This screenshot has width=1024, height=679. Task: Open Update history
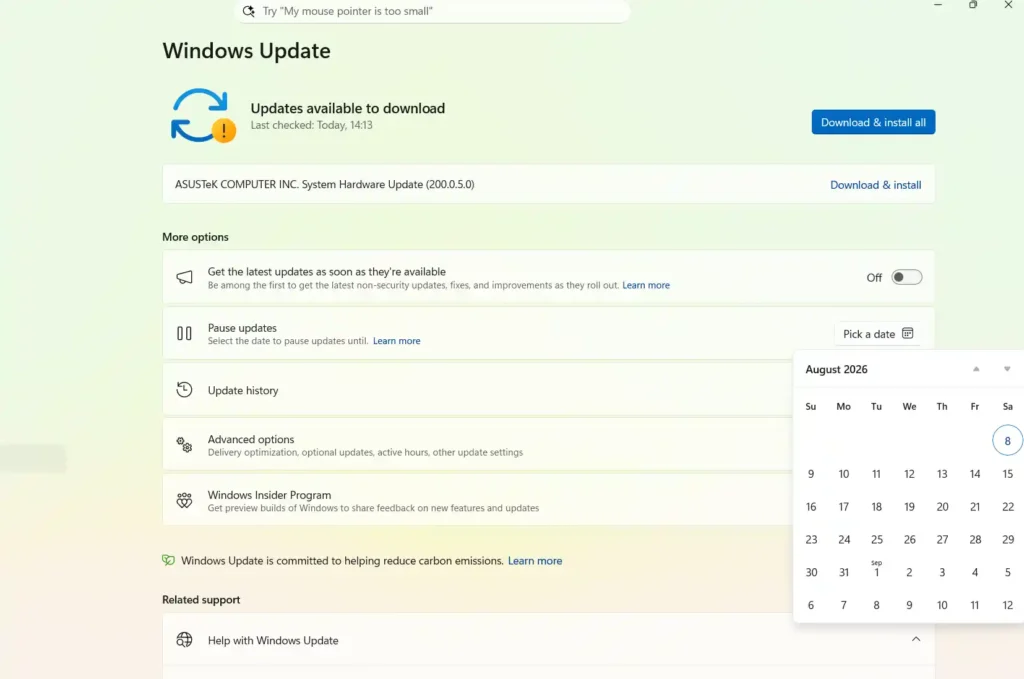[477, 390]
